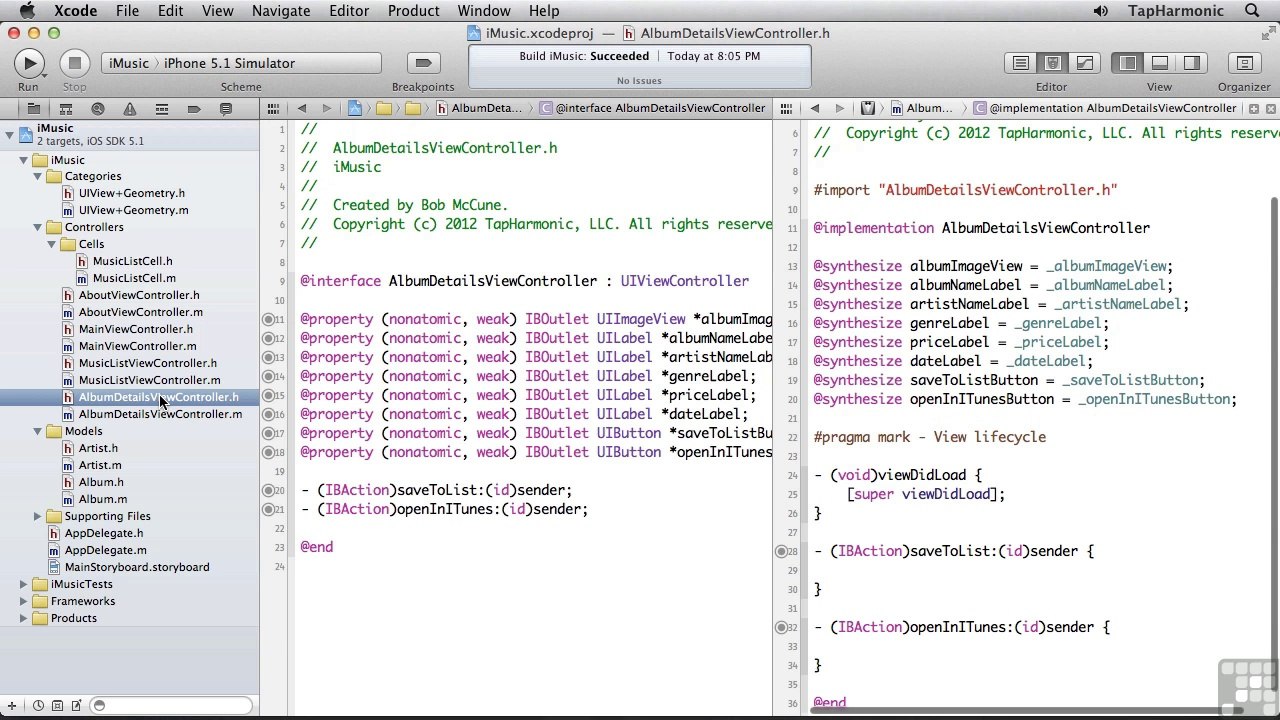Collapse the Categories group
This screenshot has width=1280, height=720.
coord(38,176)
